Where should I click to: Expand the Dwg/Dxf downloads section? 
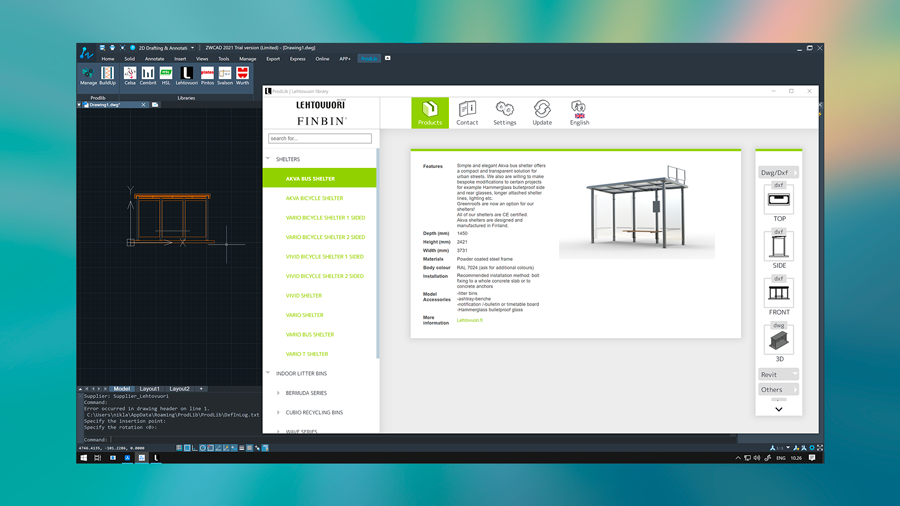click(778, 172)
